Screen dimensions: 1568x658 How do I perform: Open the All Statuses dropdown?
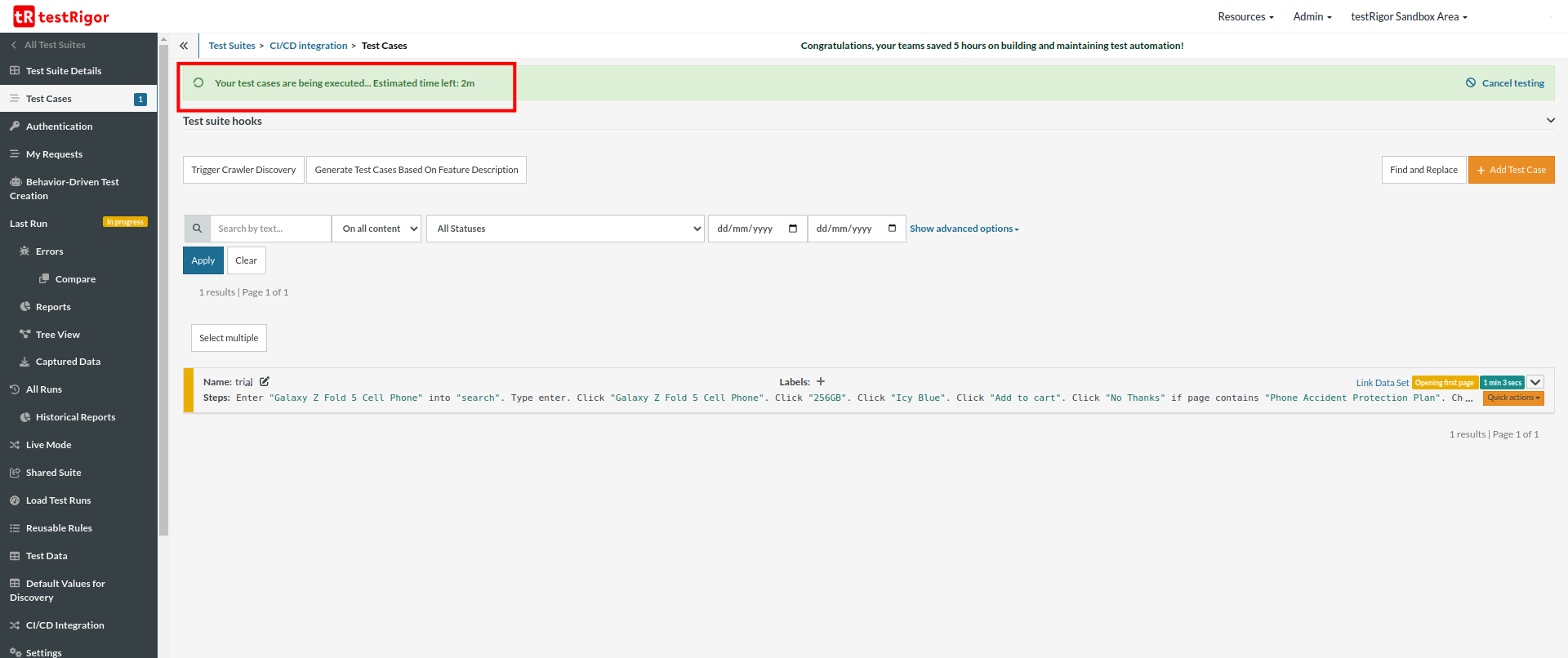point(564,229)
